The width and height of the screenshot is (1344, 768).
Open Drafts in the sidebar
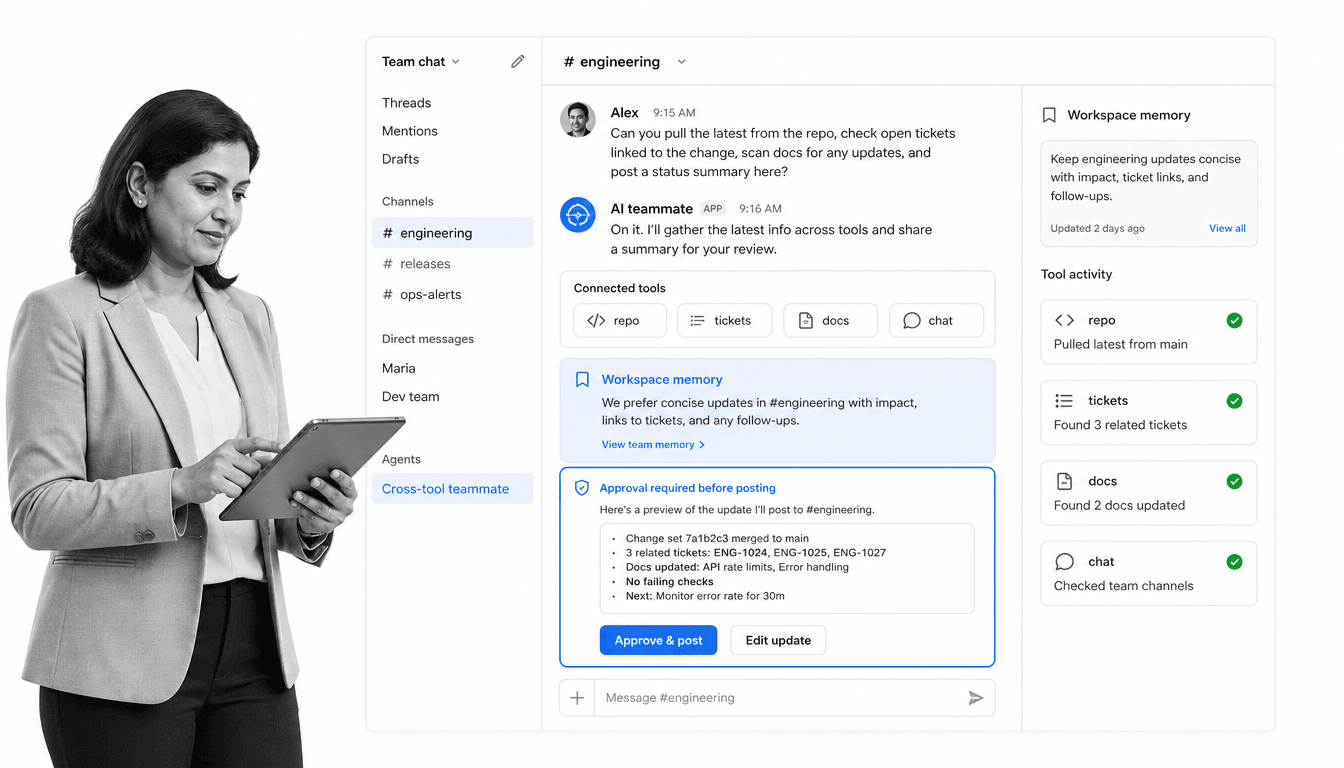400,159
